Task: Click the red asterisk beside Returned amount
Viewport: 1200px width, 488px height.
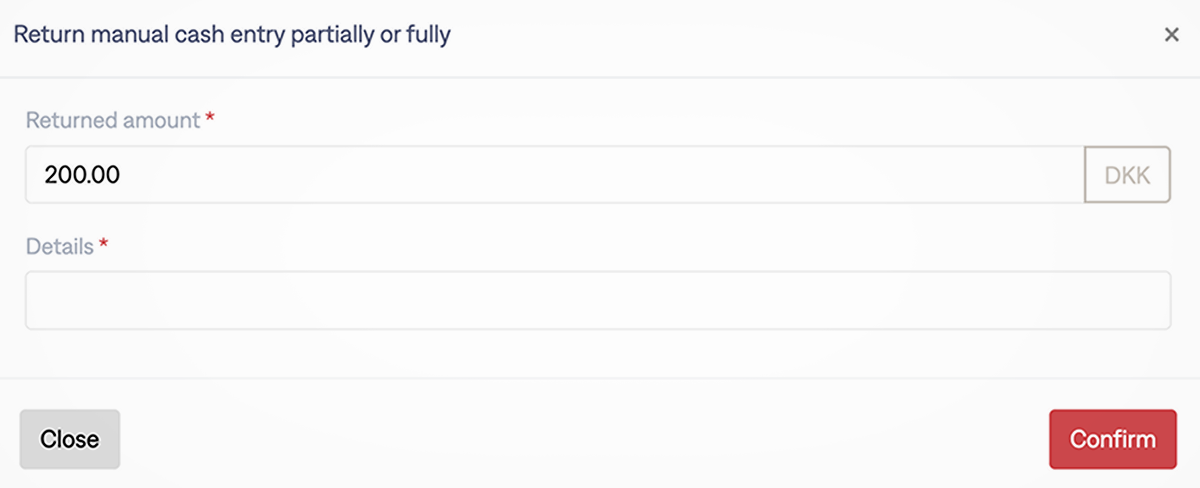Action: point(210,120)
